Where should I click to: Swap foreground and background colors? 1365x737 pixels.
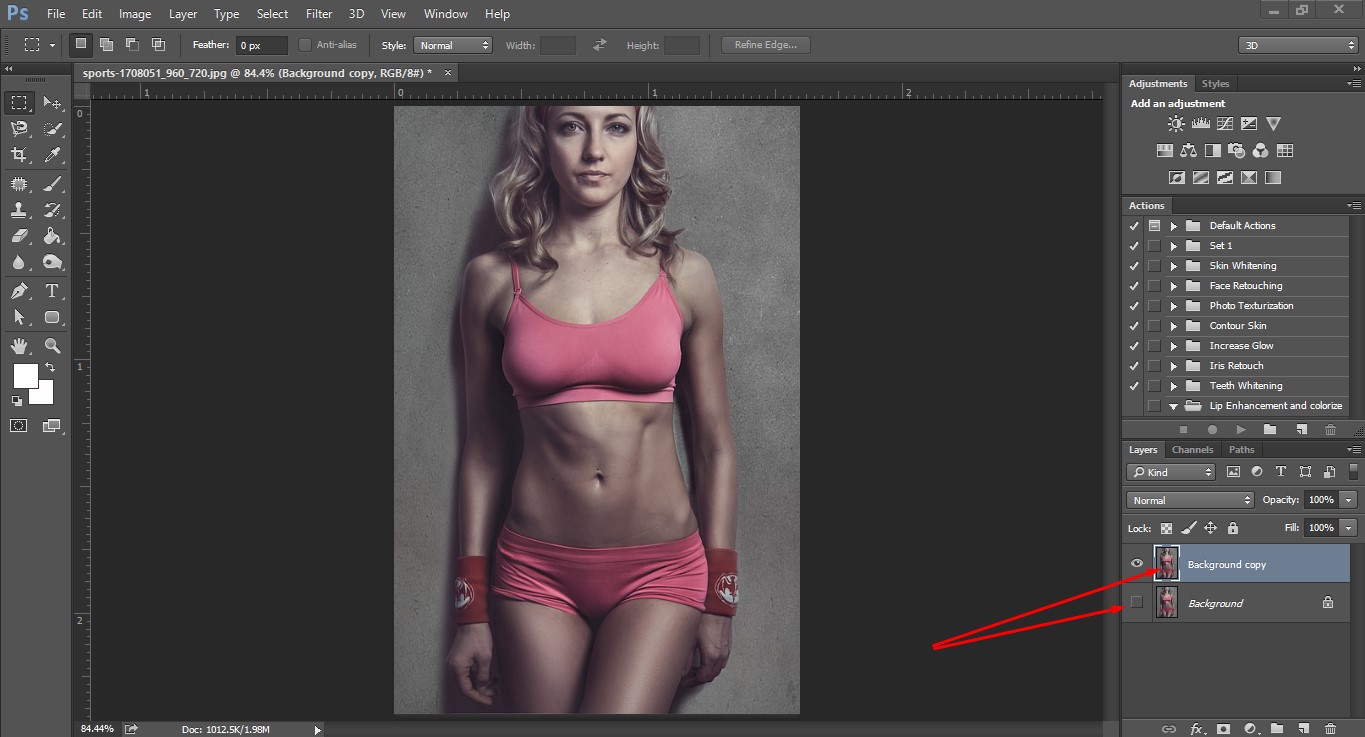pyautogui.click(x=50, y=368)
